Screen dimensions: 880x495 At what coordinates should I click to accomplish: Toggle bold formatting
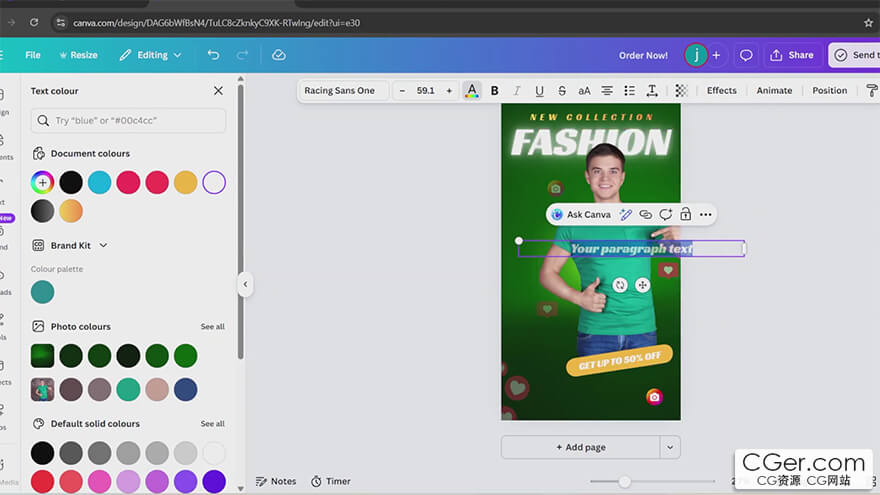[x=494, y=91]
